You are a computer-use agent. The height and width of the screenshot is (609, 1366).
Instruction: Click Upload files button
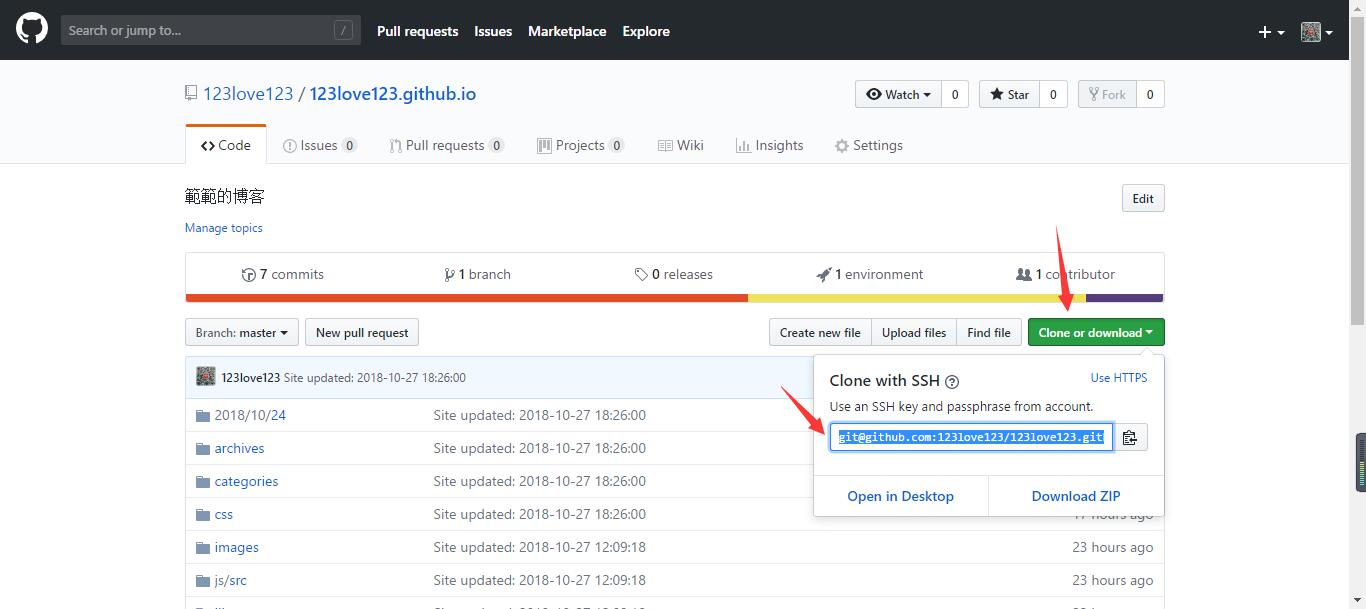click(914, 332)
